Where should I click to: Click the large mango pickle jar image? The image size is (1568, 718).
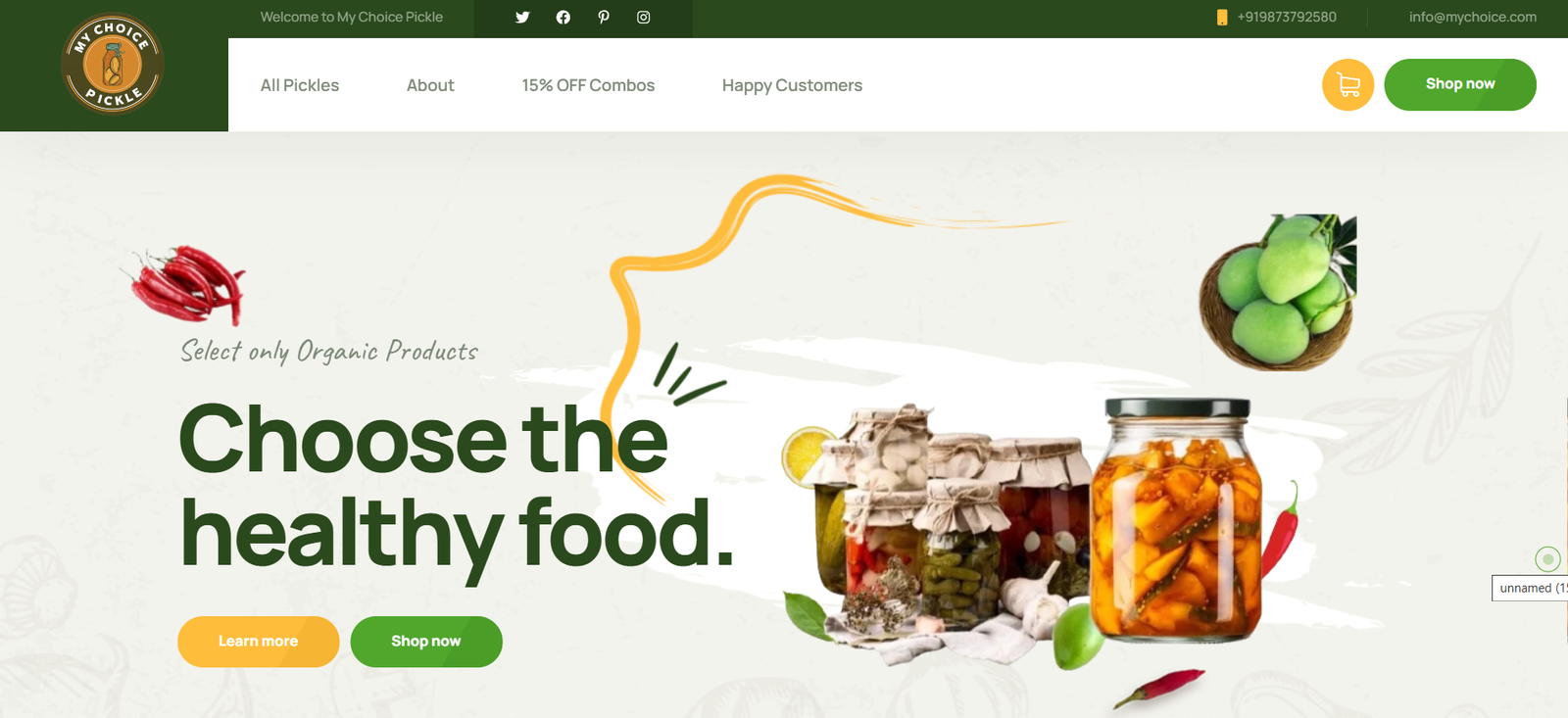click(1177, 520)
